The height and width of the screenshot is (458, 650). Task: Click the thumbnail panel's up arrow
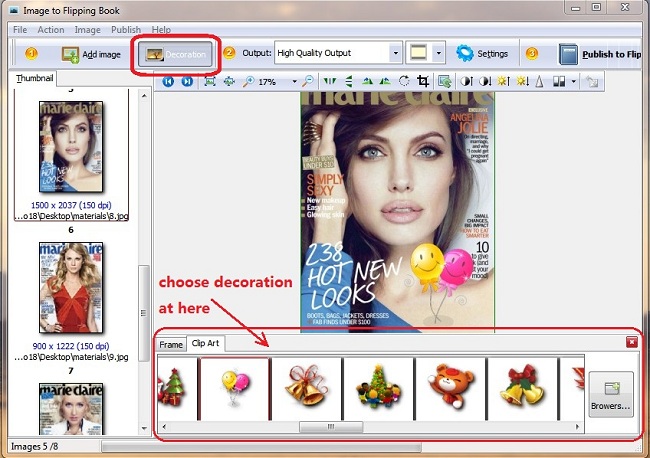[144, 96]
